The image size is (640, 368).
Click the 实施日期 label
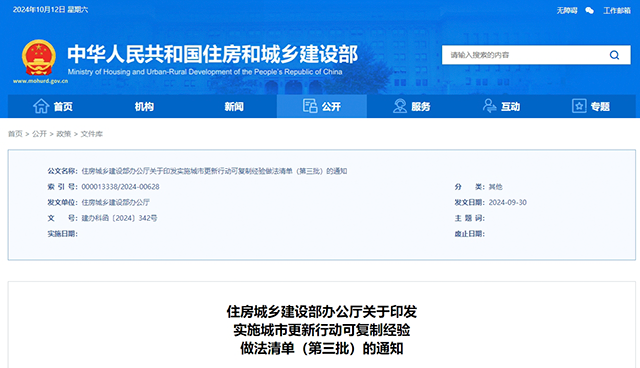click(x=62, y=234)
